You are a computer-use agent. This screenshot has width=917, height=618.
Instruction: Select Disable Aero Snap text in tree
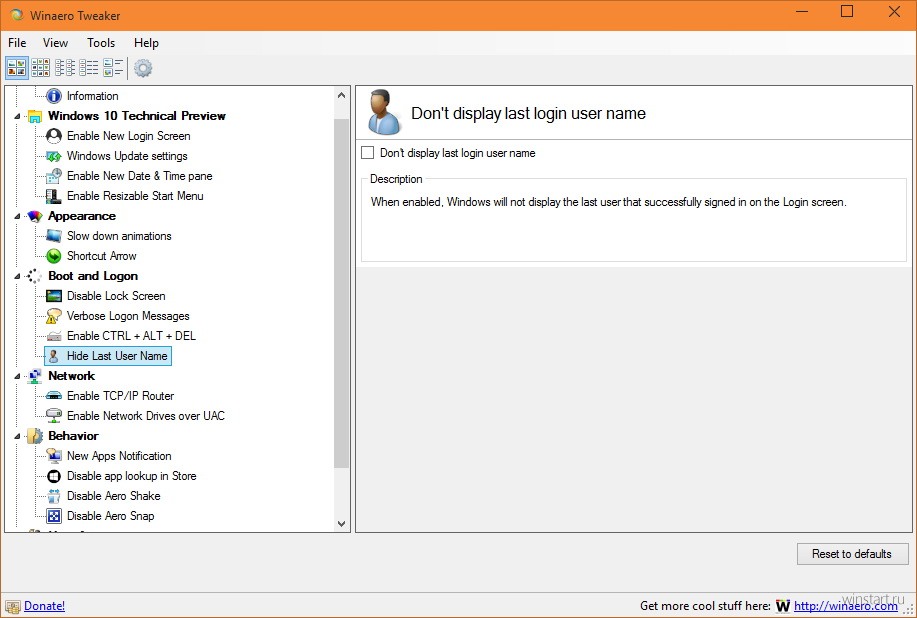(111, 516)
